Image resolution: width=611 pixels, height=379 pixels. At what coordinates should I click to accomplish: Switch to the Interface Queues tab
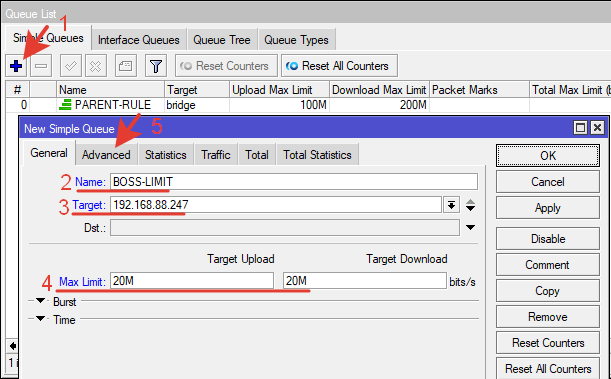[x=139, y=40]
